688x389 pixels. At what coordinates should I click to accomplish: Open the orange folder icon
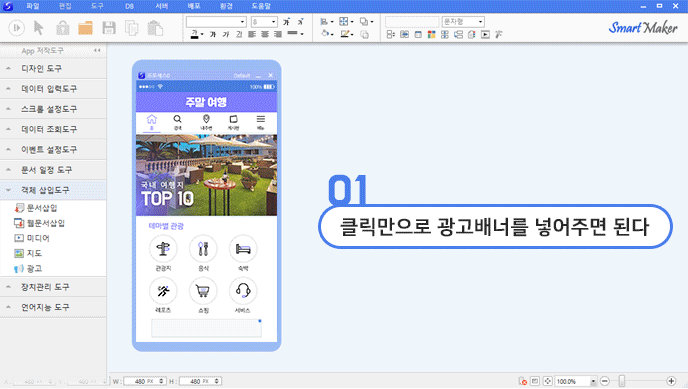click(x=85, y=28)
